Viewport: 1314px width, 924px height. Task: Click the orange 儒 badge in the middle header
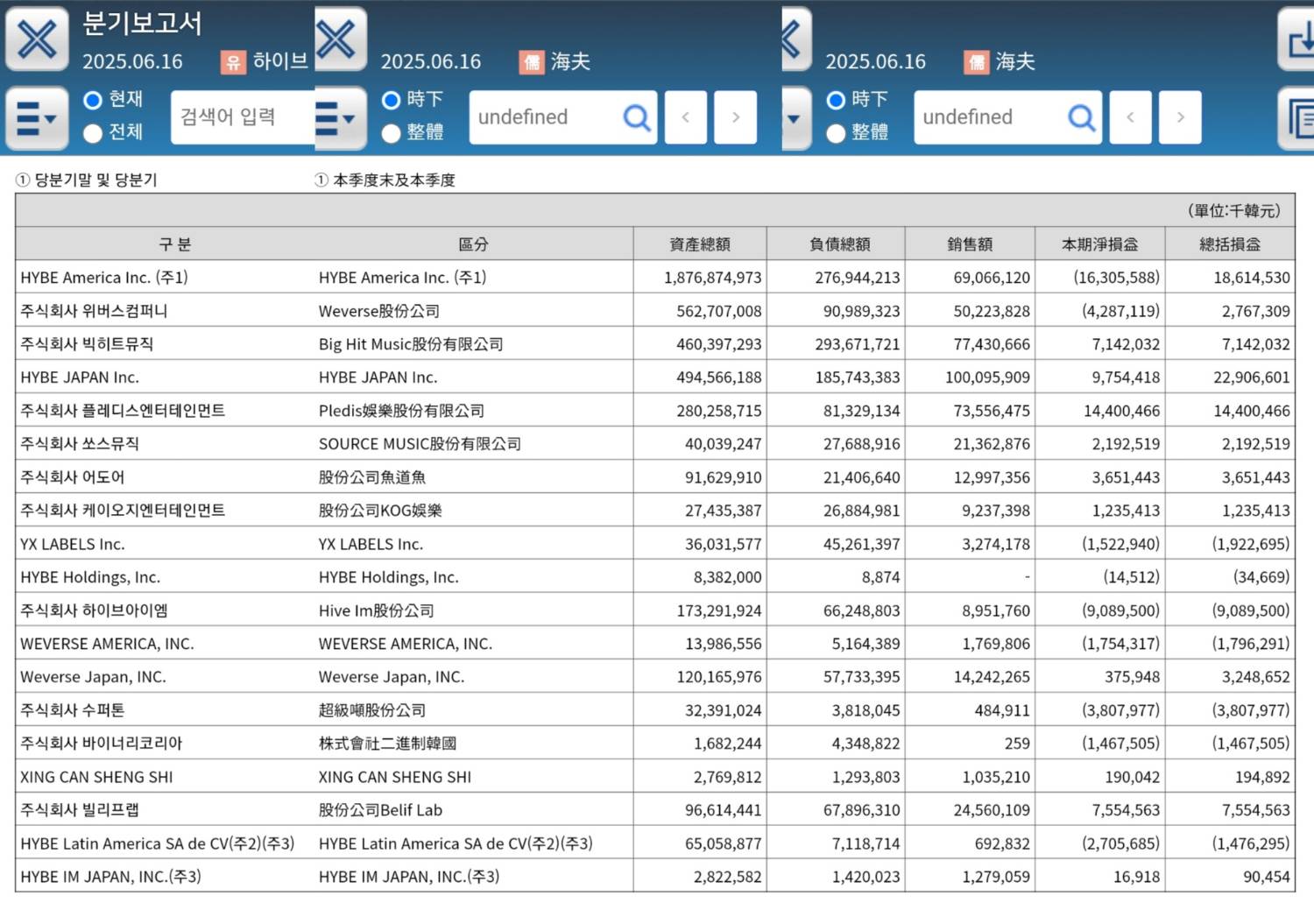tap(532, 61)
